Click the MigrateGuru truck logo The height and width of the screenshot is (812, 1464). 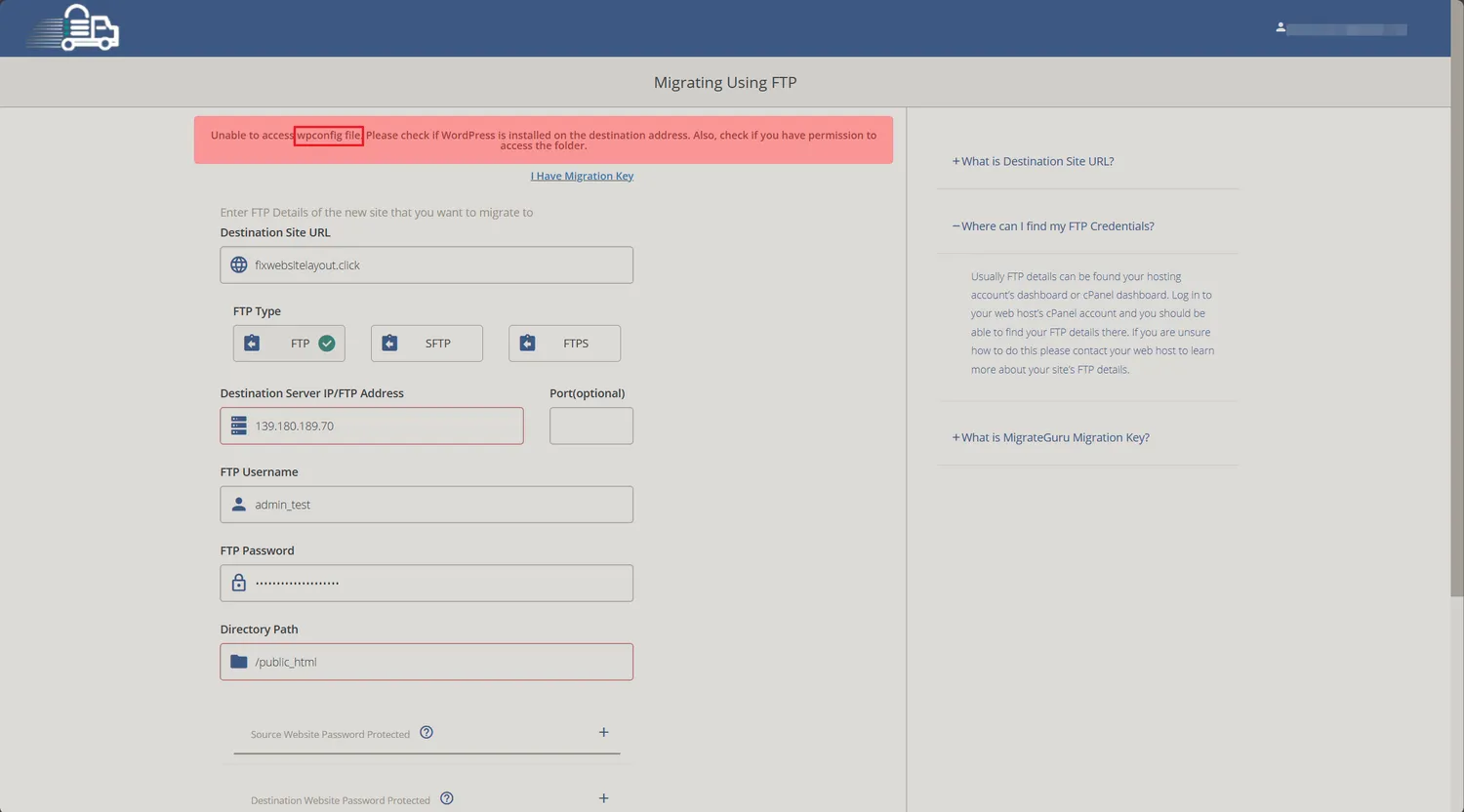(76, 28)
